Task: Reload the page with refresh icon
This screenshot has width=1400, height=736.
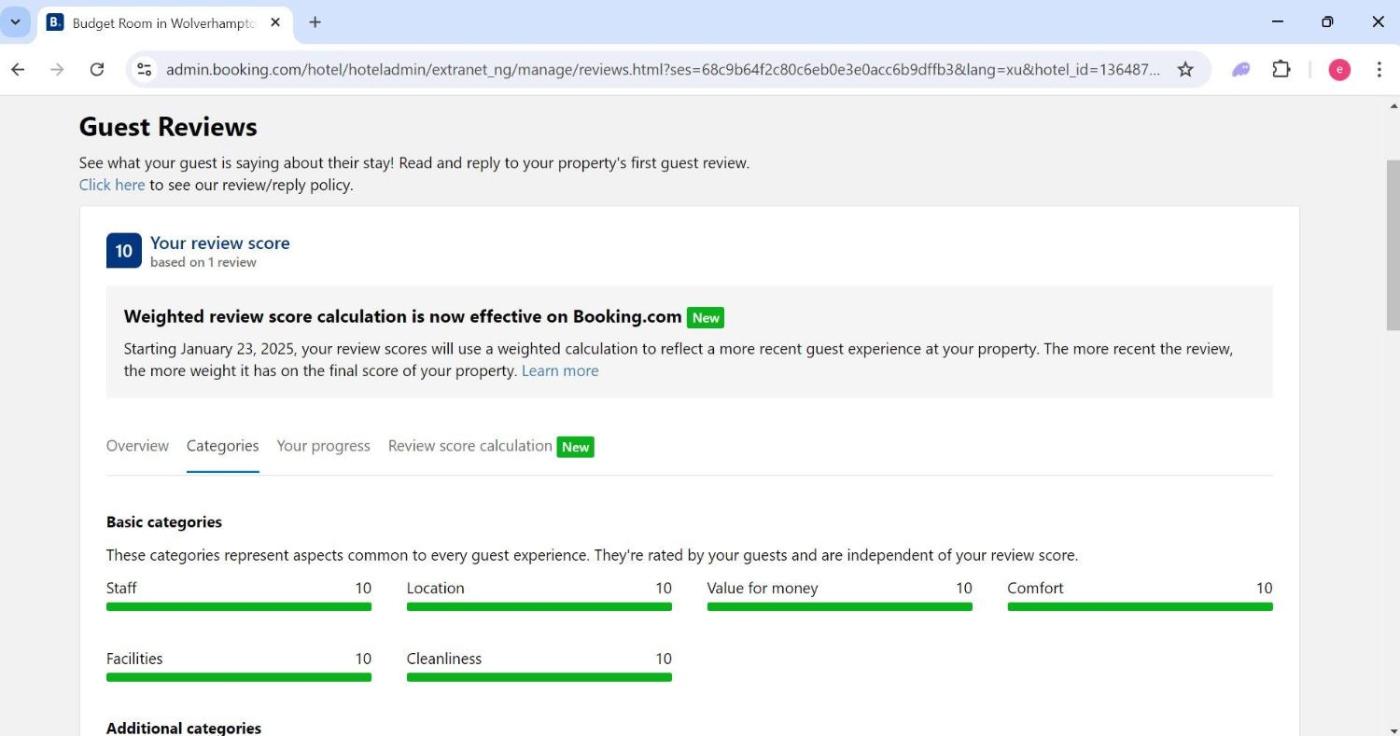Action: point(97,69)
